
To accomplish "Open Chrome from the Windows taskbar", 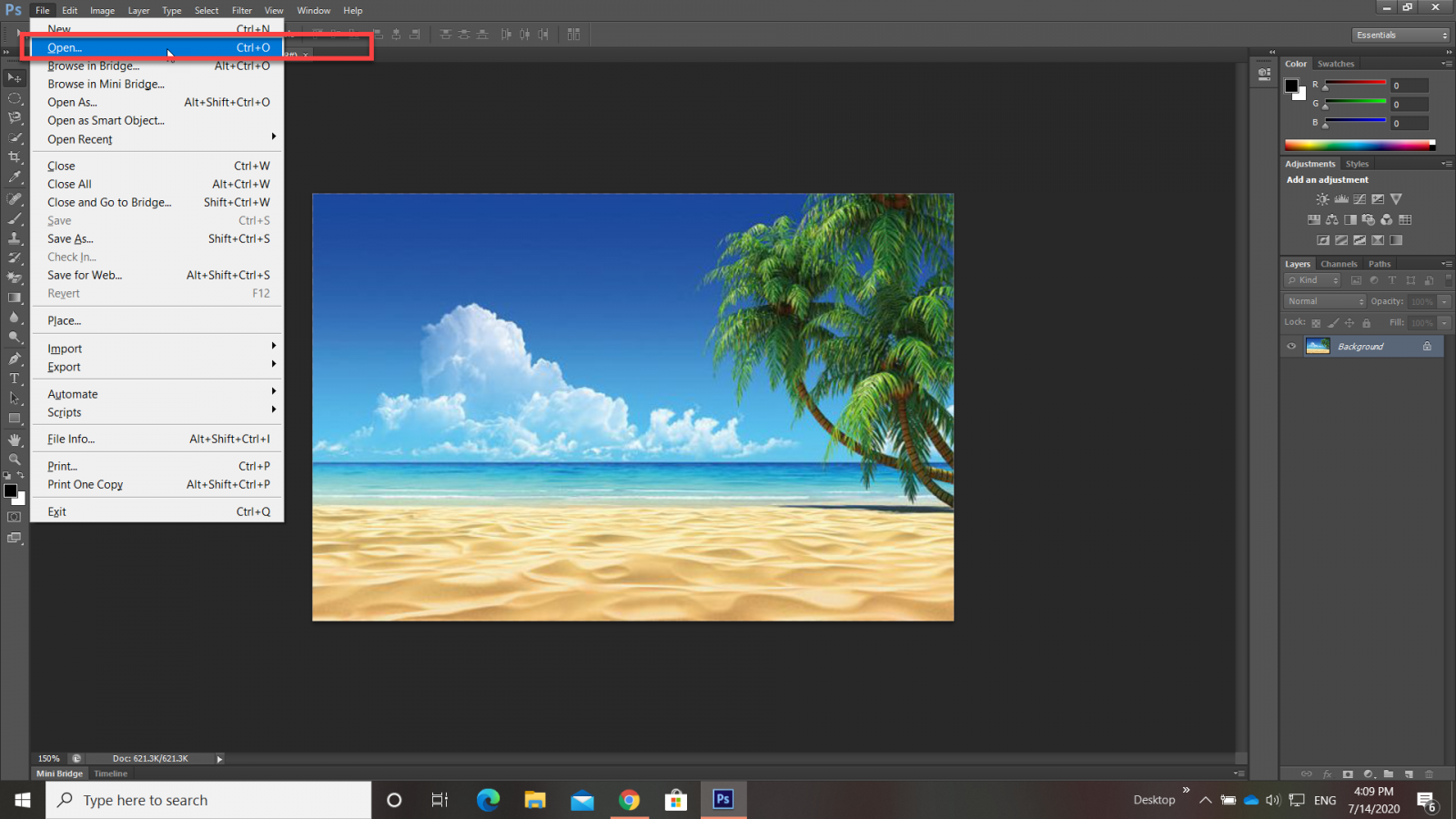I will pos(629,800).
